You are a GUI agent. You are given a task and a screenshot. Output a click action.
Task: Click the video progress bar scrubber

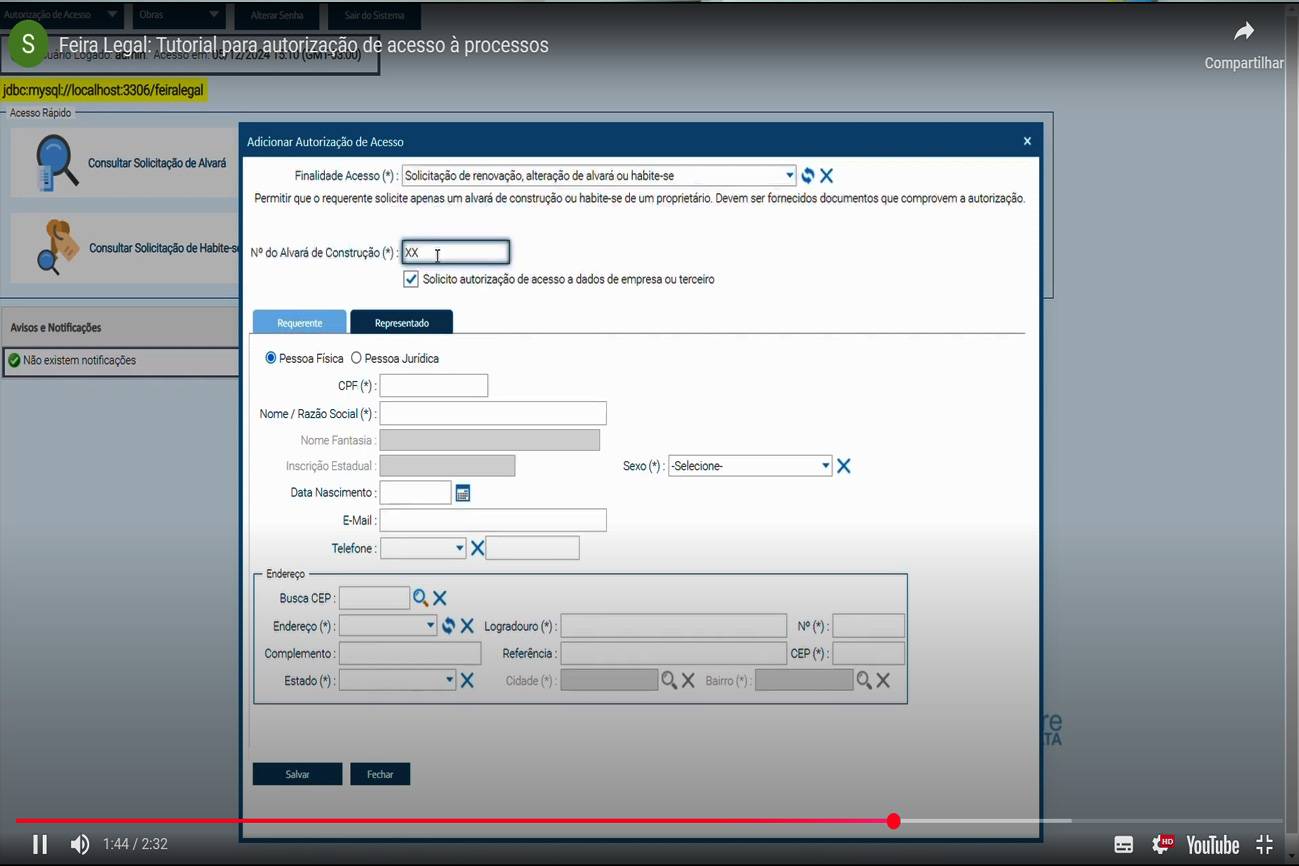click(893, 821)
